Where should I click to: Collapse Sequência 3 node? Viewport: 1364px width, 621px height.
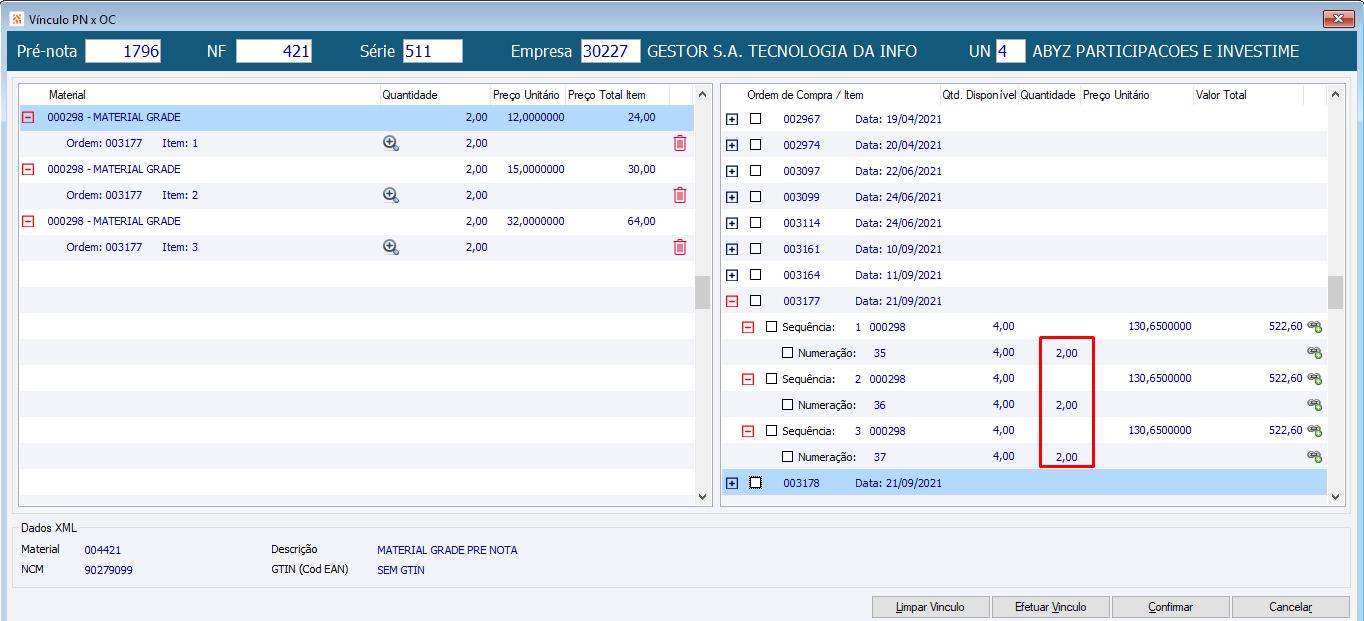[x=748, y=431]
